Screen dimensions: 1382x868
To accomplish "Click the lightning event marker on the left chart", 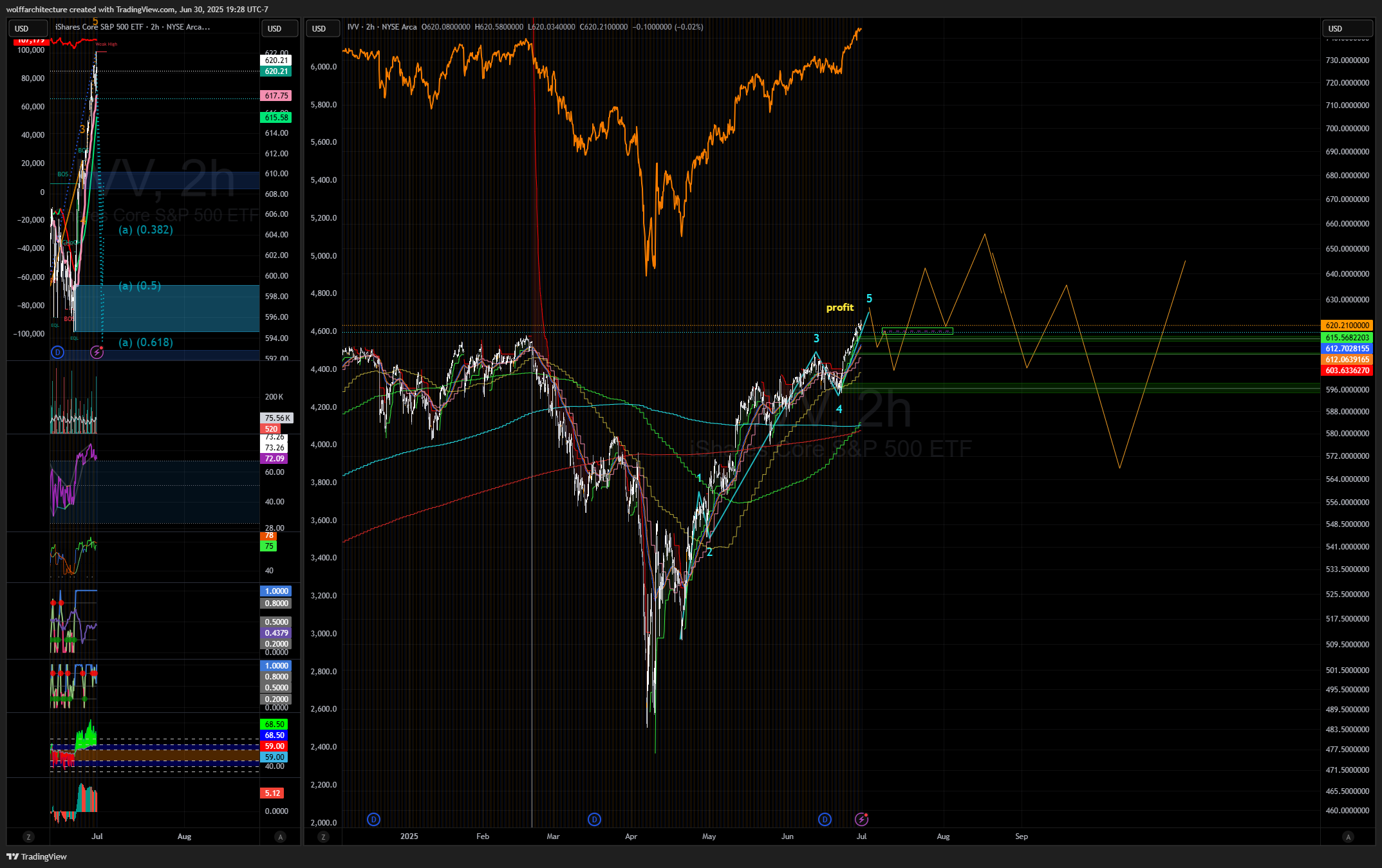I will [x=97, y=352].
